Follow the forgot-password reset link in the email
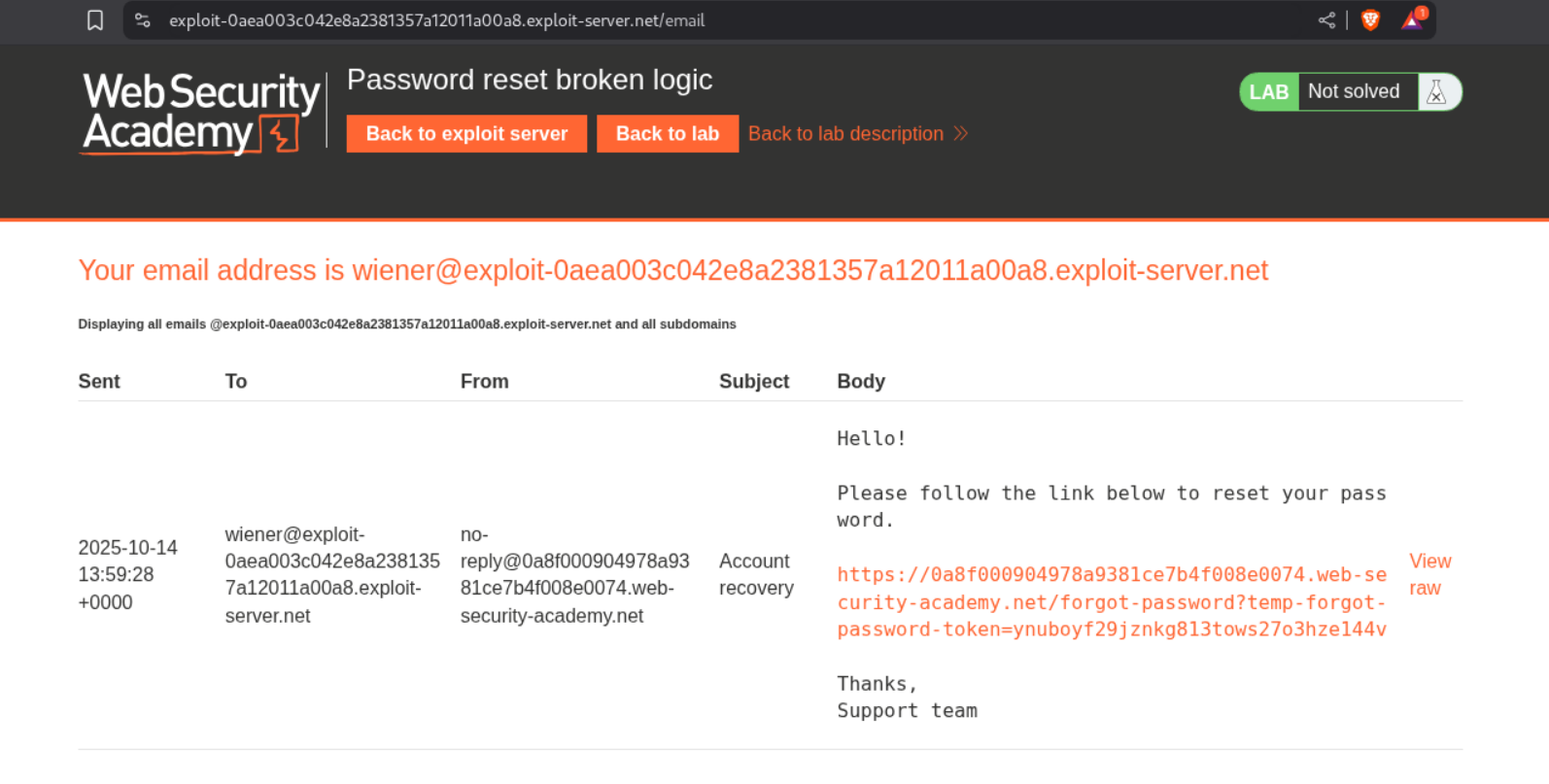Image resolution: width=1549 pixels, height=784 pixels. tap(1111, 602)
